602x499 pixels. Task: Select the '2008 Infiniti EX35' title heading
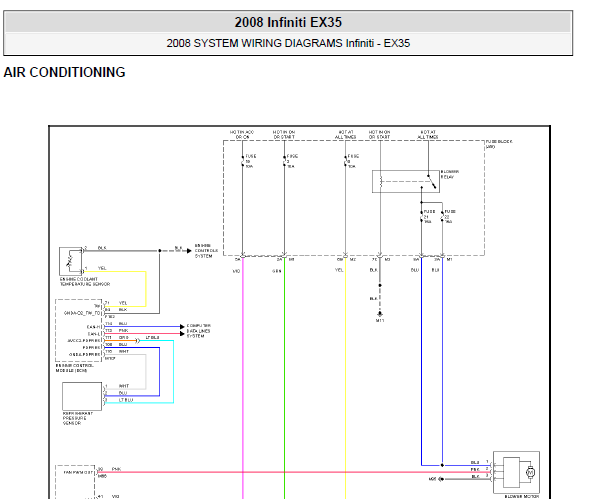point(288,22)
